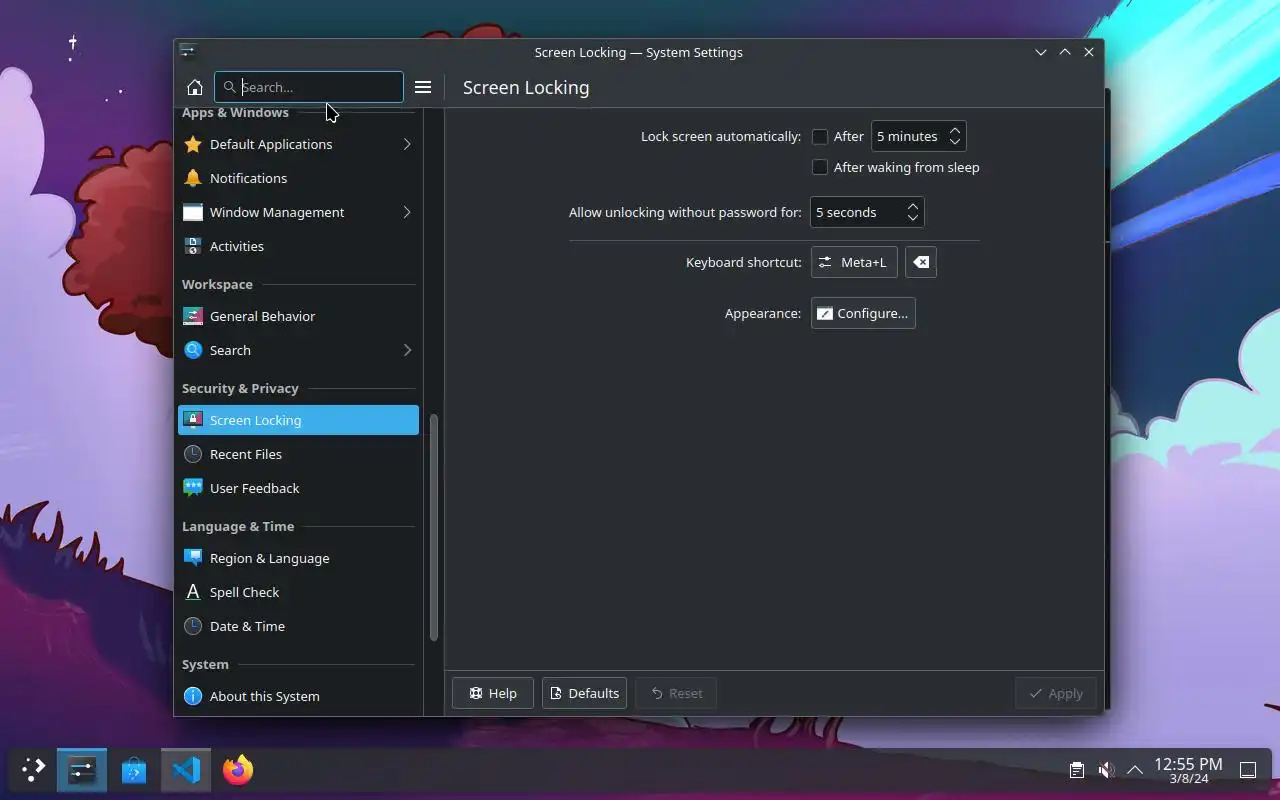Open the volume tray icon
The width and height of the screenshot is (1280, 800).
pos(1105,770)
